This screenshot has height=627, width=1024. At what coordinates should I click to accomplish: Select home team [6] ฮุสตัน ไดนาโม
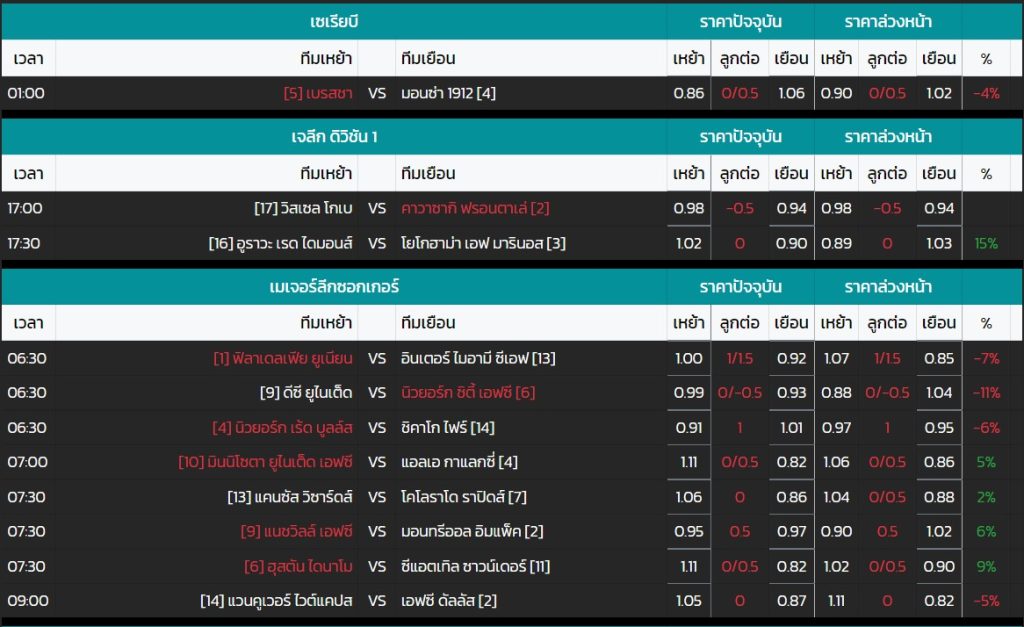pyautogui.click(x=298, y=566)
